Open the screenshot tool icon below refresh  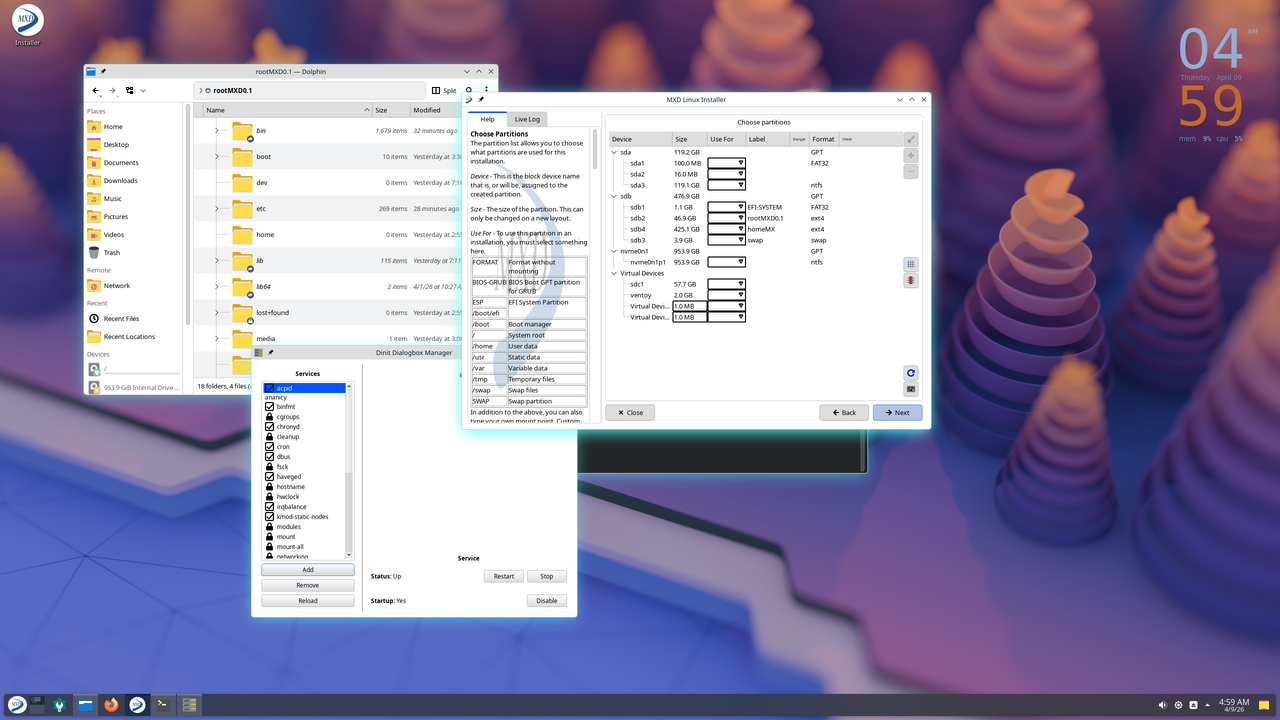(x=910, y=390)
